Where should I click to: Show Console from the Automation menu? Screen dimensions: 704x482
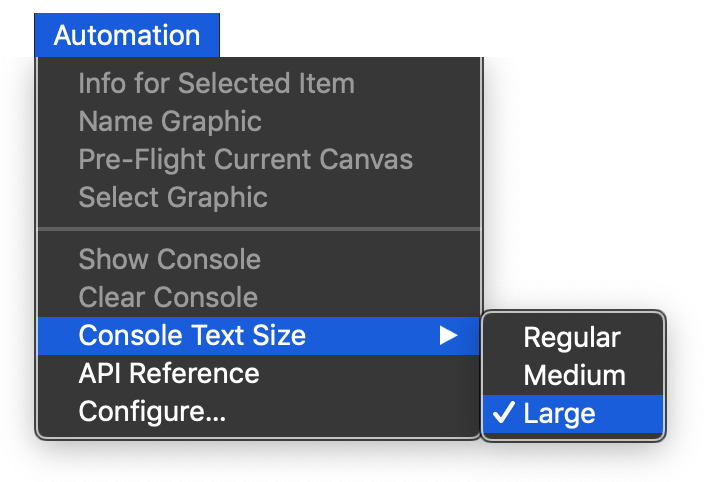169,259
